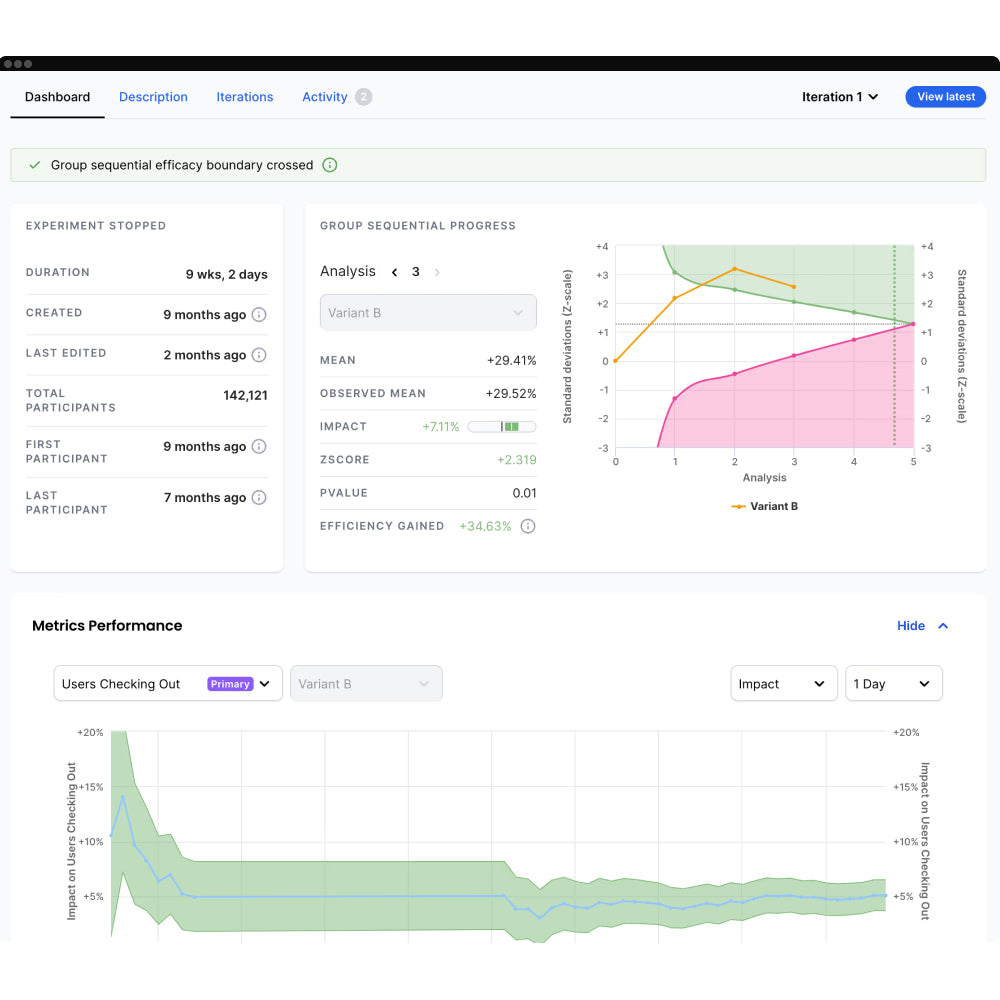
Task: Click the info icon next to Created date
Action: pos(259,313)
